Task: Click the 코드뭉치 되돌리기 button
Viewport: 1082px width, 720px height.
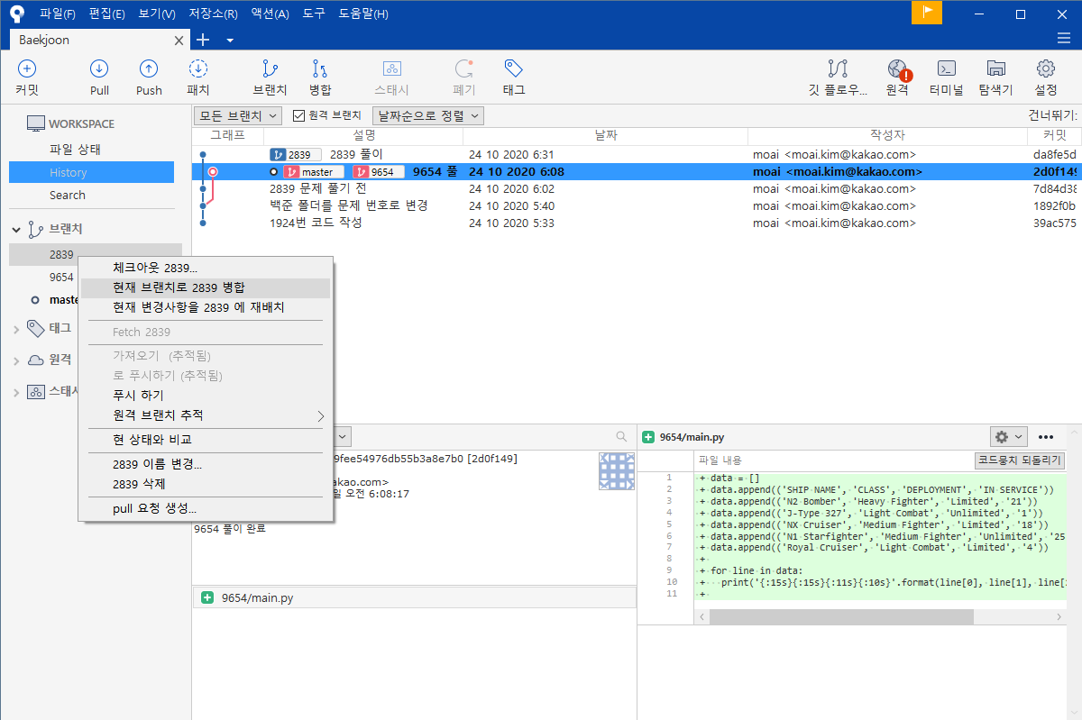Action: pyautogui.click(x=1019, y=460)
